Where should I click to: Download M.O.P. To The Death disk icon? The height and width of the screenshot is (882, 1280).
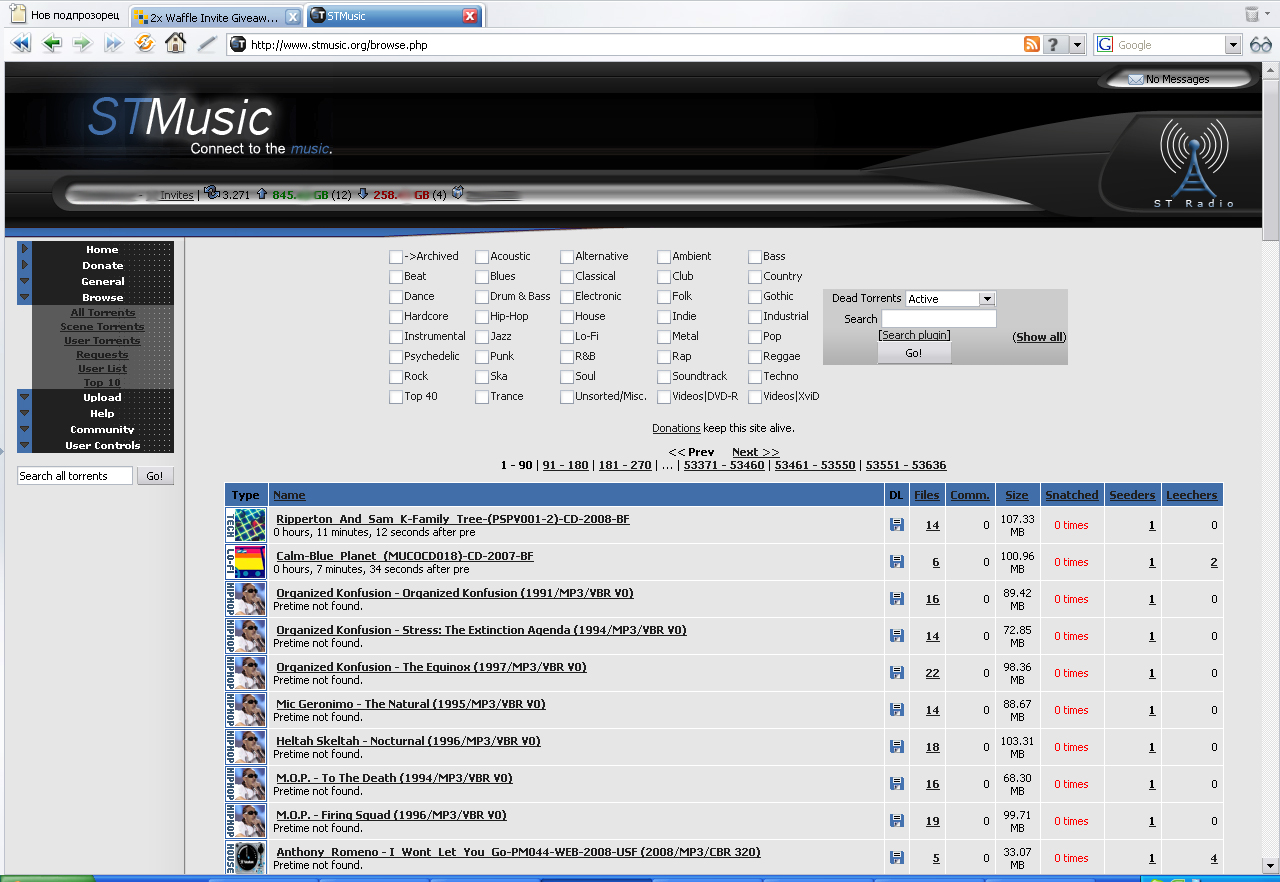[x=897, y=784]
